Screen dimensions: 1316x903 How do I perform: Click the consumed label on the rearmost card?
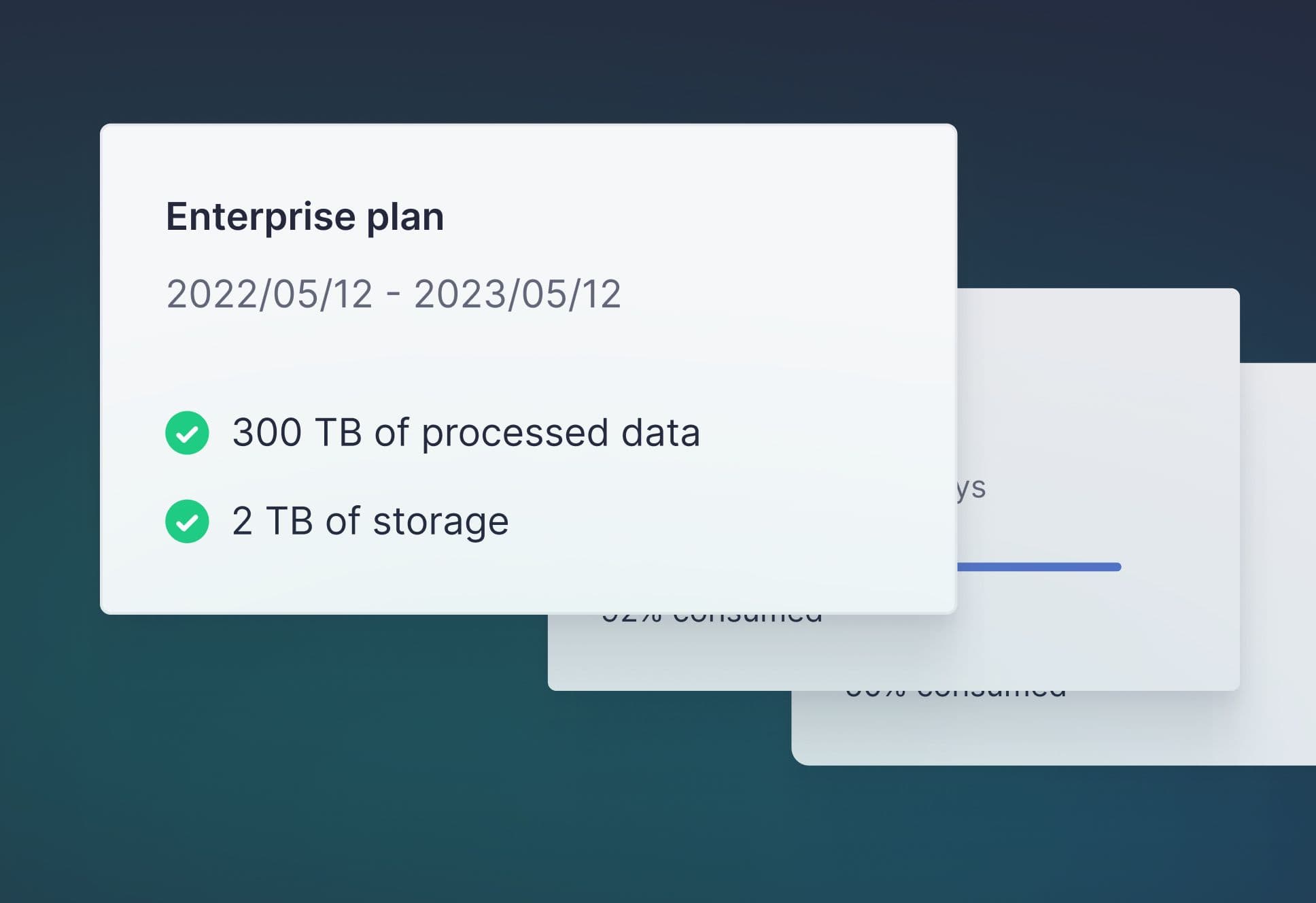[x=956, y=694]
